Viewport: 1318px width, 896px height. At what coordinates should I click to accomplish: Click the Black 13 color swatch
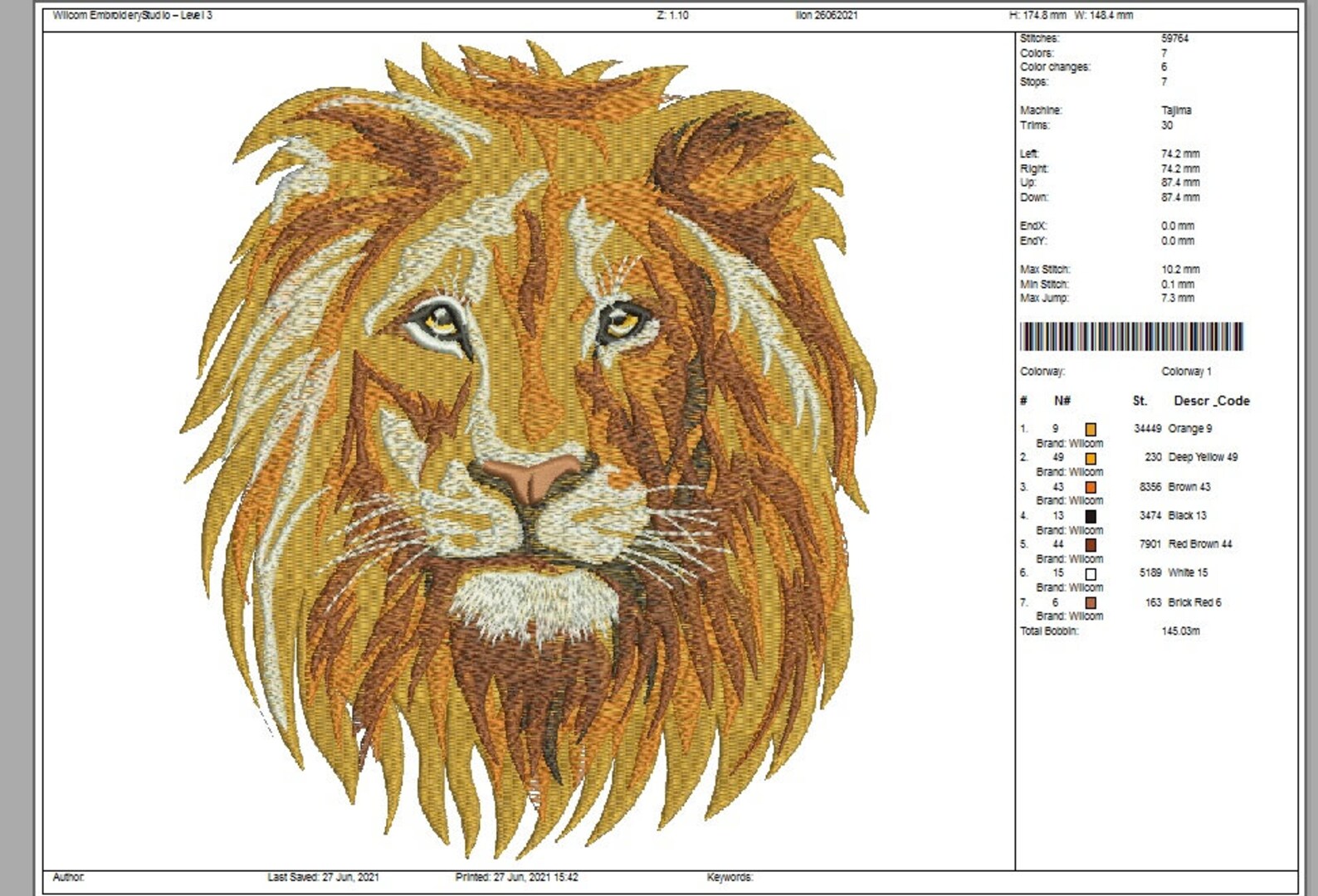pyautogui.click(x=1091, y=516)
